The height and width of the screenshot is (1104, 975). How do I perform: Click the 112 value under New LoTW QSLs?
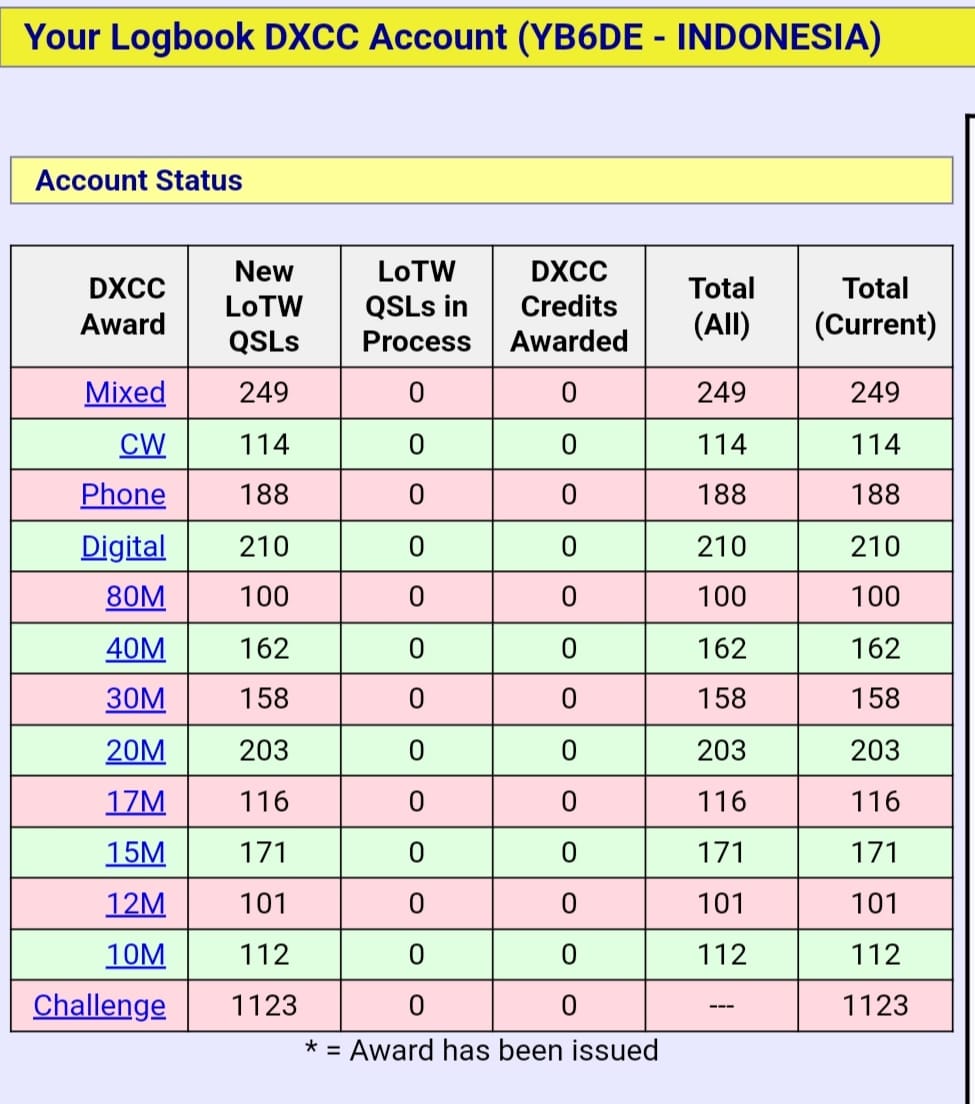click(x=264, y=955)
